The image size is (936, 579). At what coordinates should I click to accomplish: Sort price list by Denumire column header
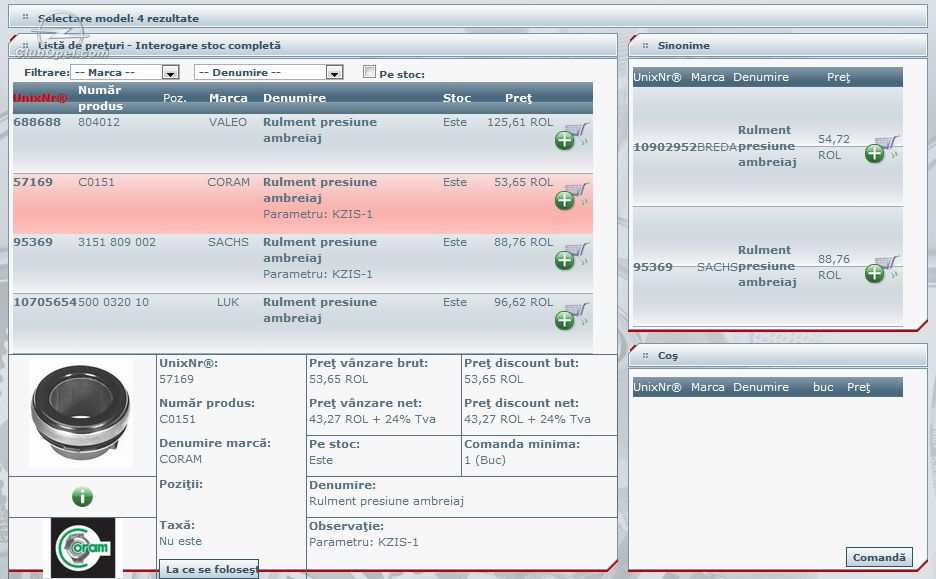pyautogui.click(x=294, y=98)
